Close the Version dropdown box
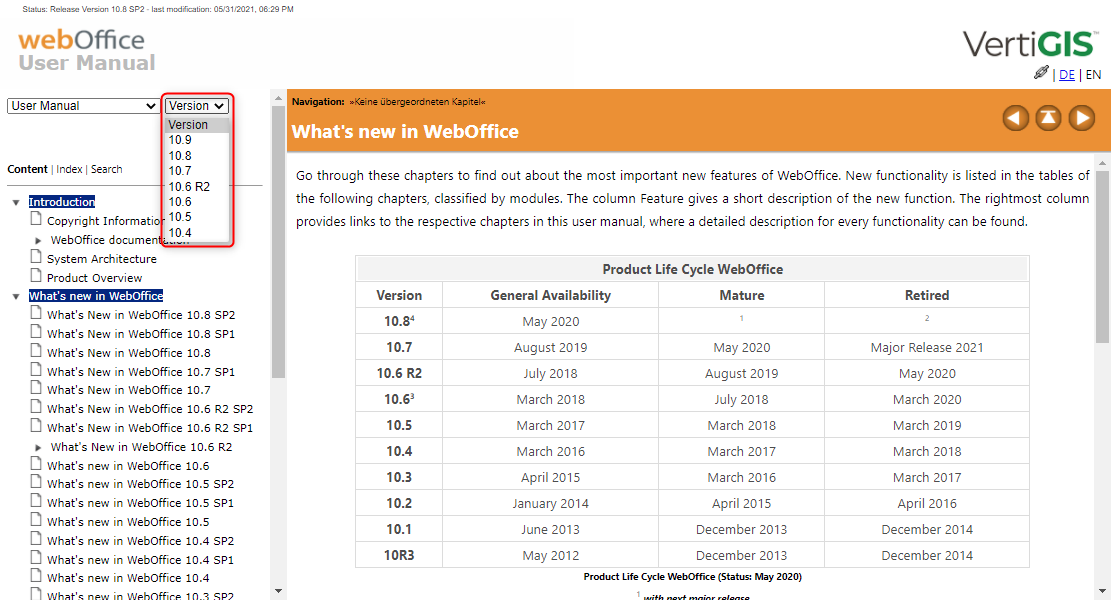1111x600 pixels. [196, 106]
